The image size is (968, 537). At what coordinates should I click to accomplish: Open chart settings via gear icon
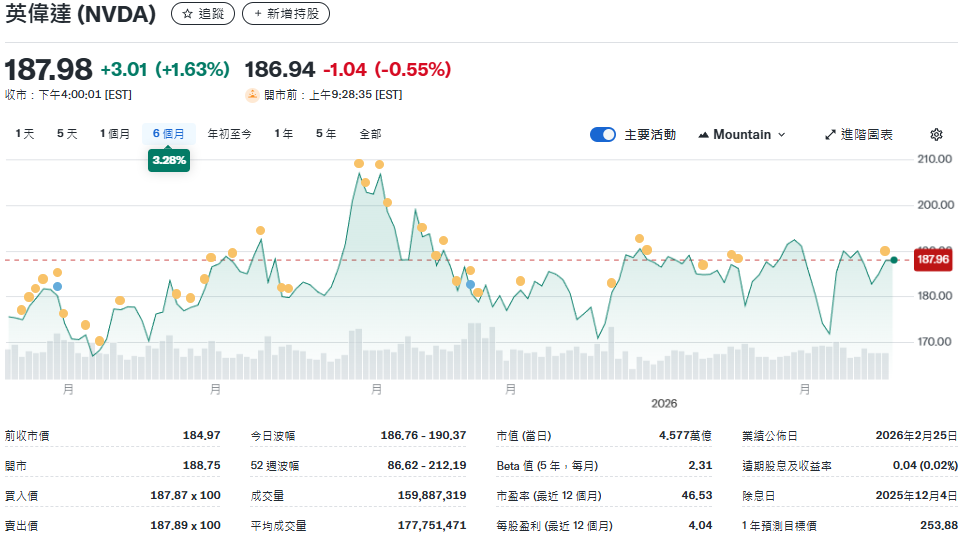tap(936, 134)
